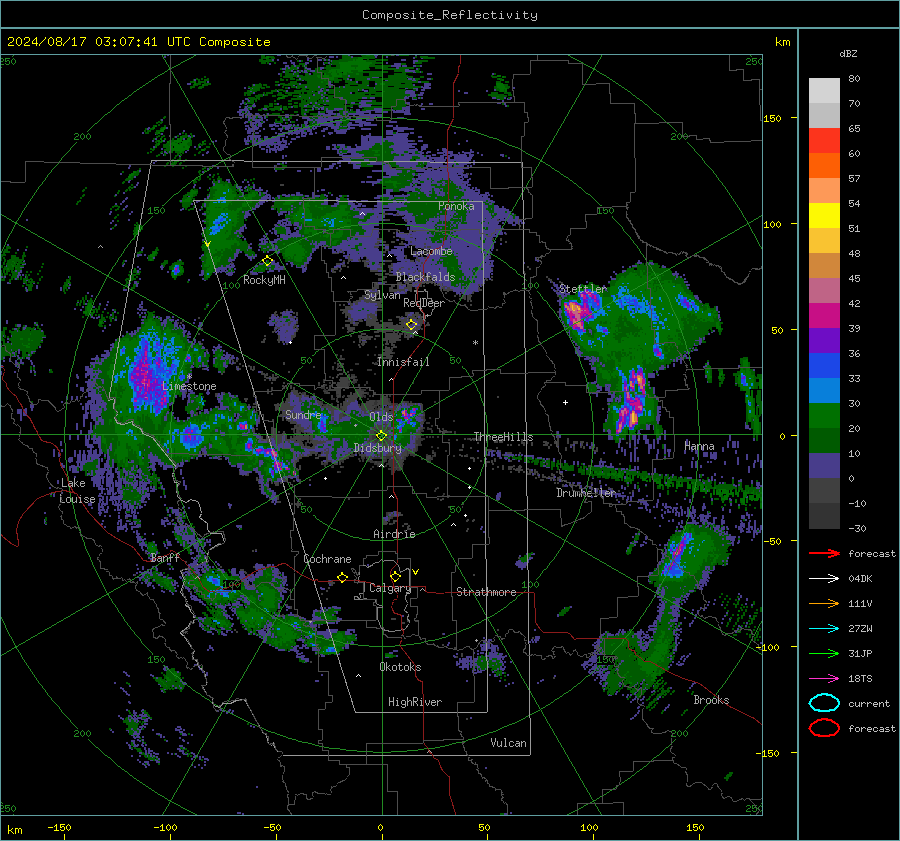
Task: Select the red 60–65 dBZ color swatch
Action: (x=824, y=141)
